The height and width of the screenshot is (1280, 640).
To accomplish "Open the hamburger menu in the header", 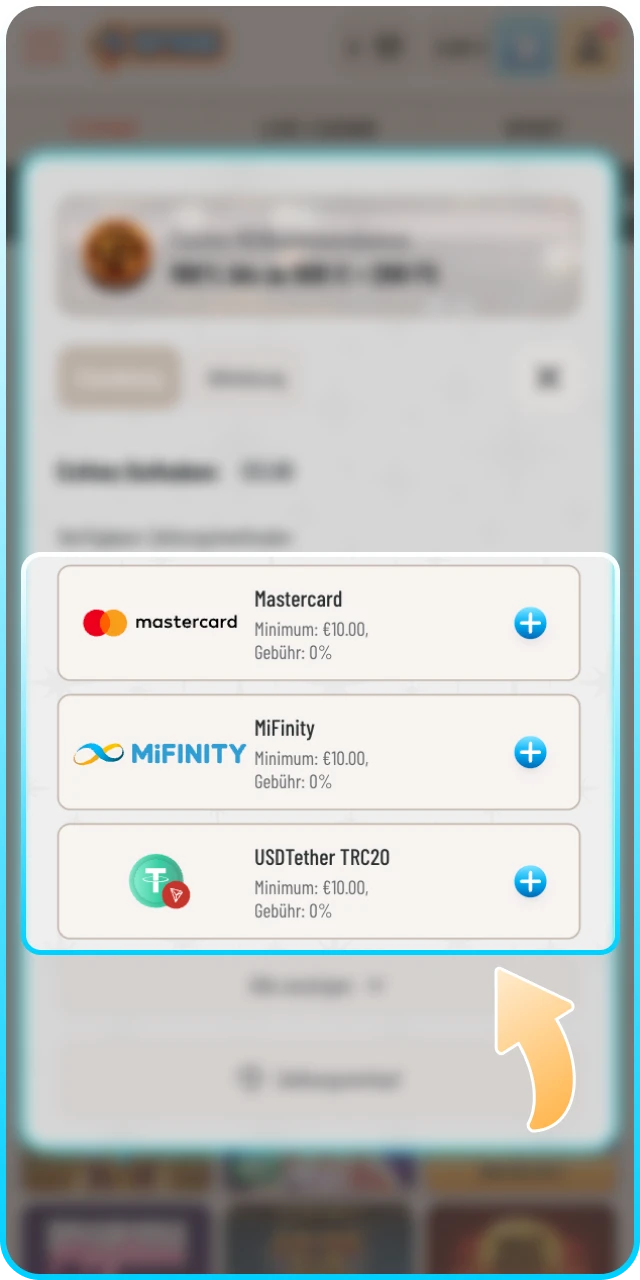I will (41, 47).
